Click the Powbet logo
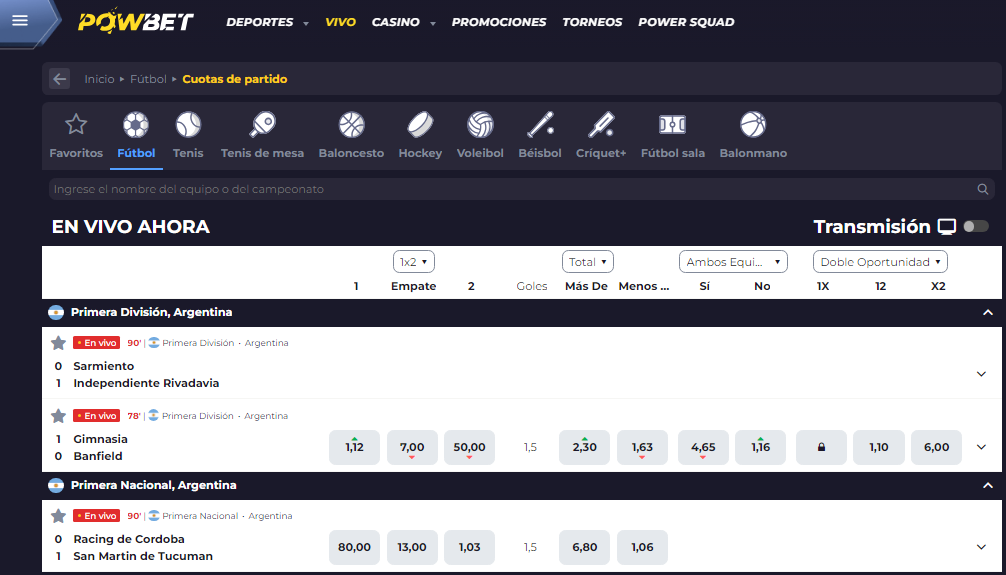This screenshot has width=1006, height=575. click(135, 21)
